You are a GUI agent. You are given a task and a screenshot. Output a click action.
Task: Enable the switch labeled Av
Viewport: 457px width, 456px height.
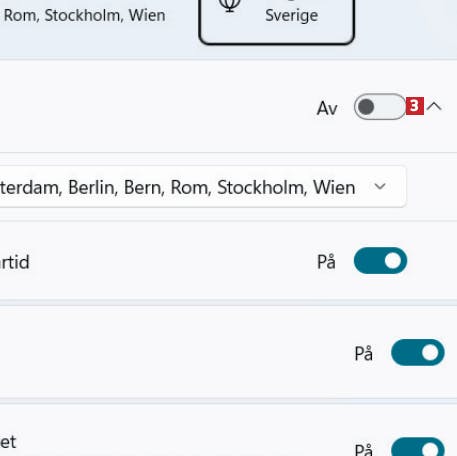coord(380,107)
